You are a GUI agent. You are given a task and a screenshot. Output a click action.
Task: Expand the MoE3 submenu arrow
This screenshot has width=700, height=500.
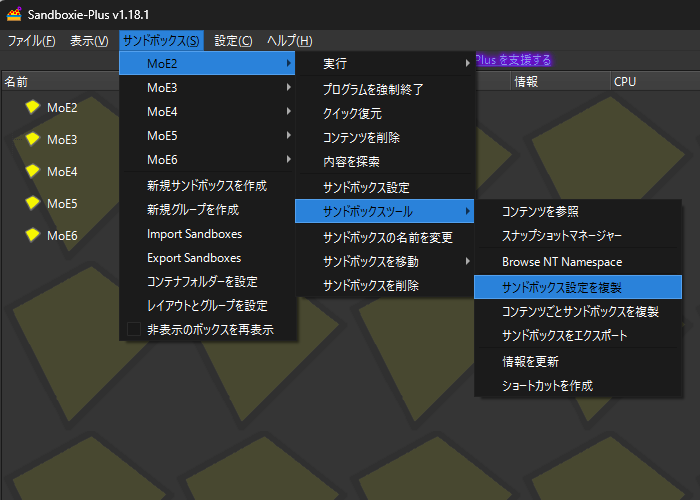[x=289, y=88]
